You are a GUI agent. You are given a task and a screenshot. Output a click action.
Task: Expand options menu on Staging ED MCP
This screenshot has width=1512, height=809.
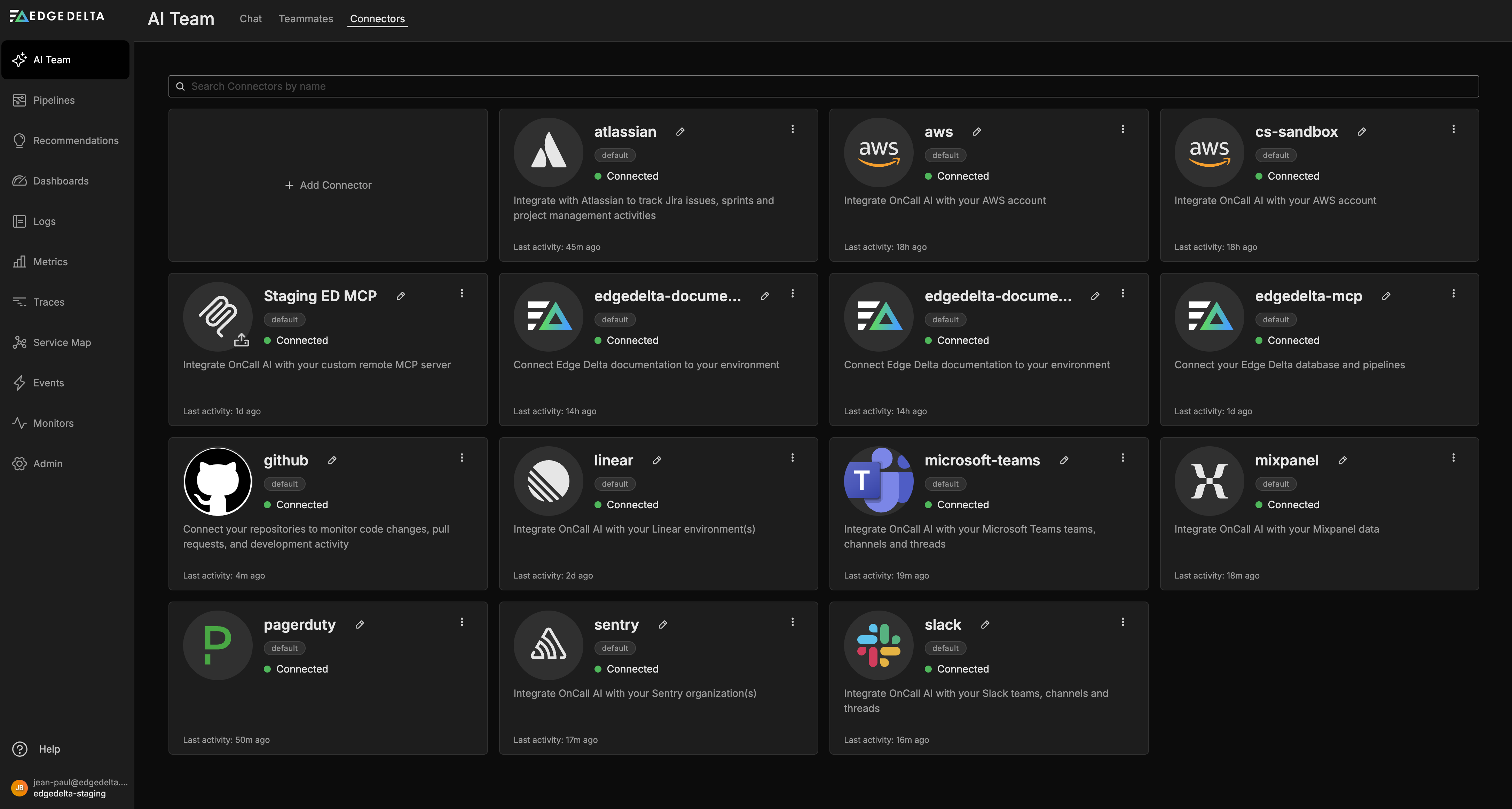[462, 293]
